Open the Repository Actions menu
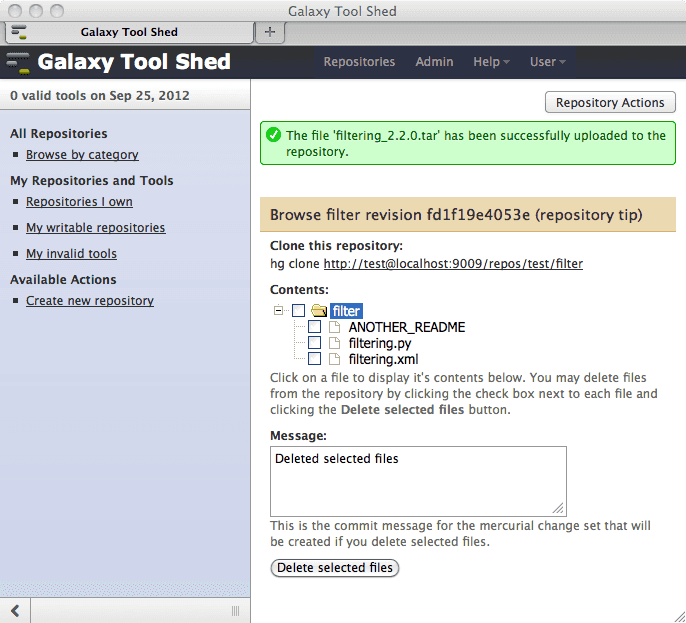The width and height of the screenshot is (686, 623). (610, 102)
